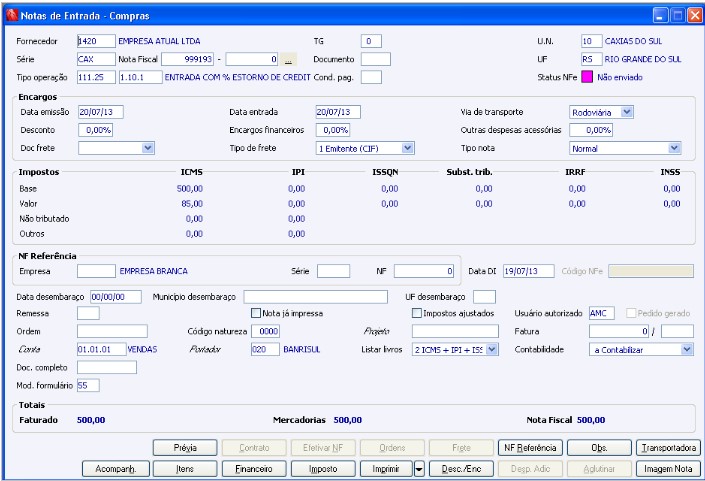Select the Município desembaraço text field
This screenshot has height=481, width=705.
315,296
